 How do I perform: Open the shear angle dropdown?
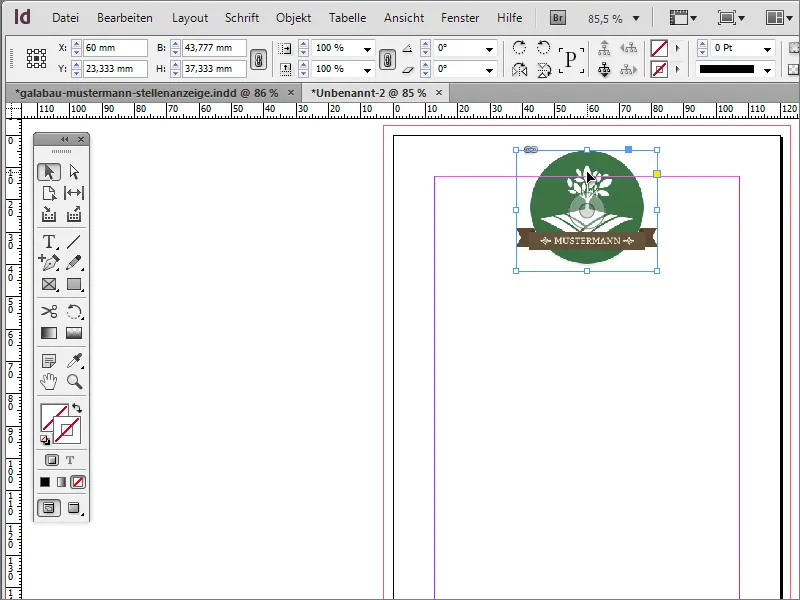[x=489, y=70]
